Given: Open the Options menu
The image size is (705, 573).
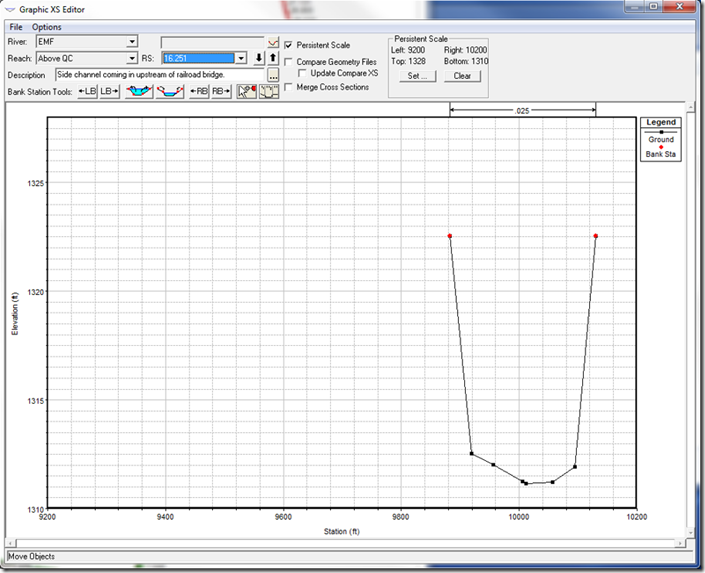Looking at the screenshot, I should pyautogui.click(x=46, y=27).
